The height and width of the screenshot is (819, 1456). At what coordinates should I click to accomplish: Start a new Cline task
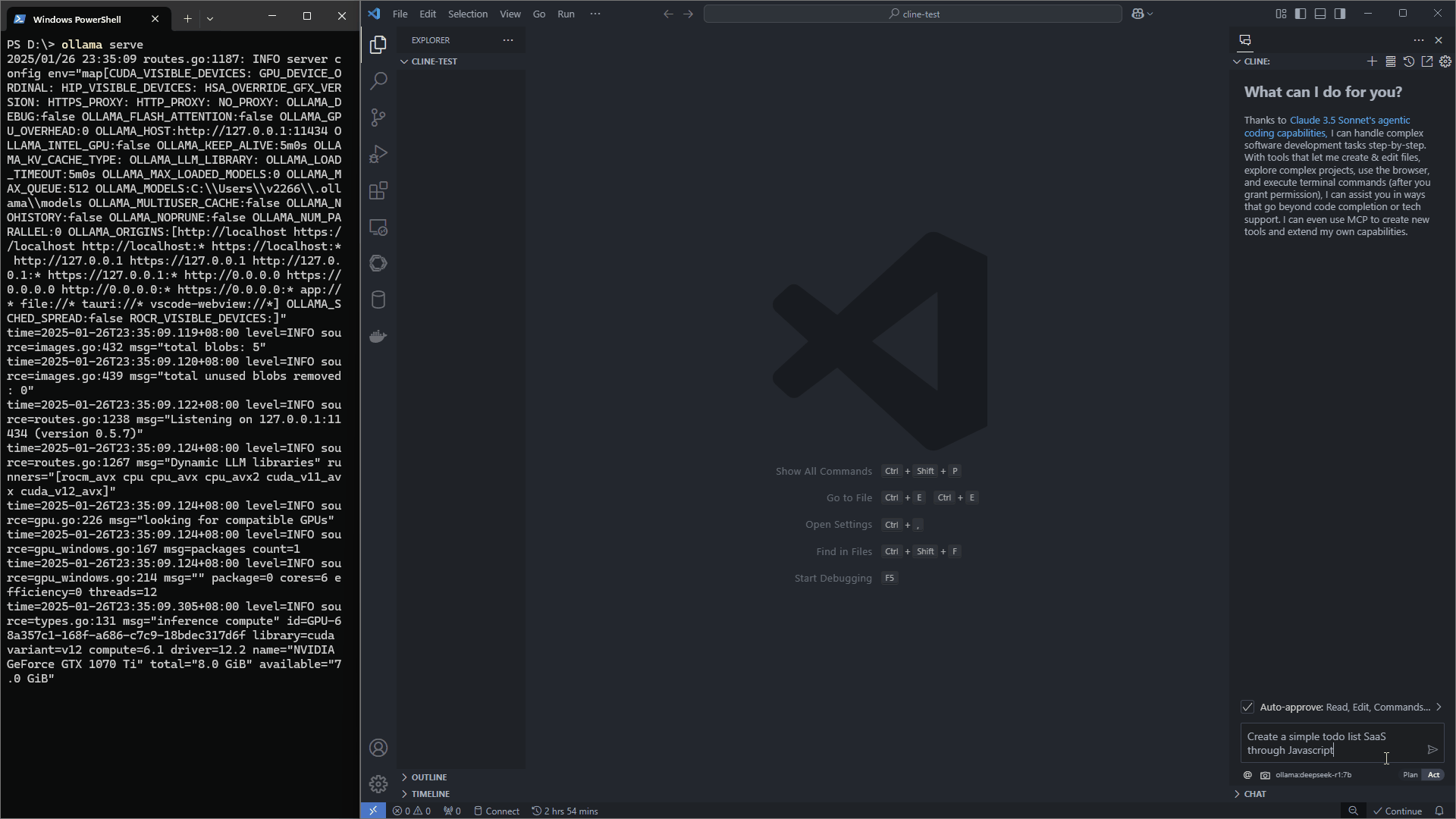tap(1372, 61)
